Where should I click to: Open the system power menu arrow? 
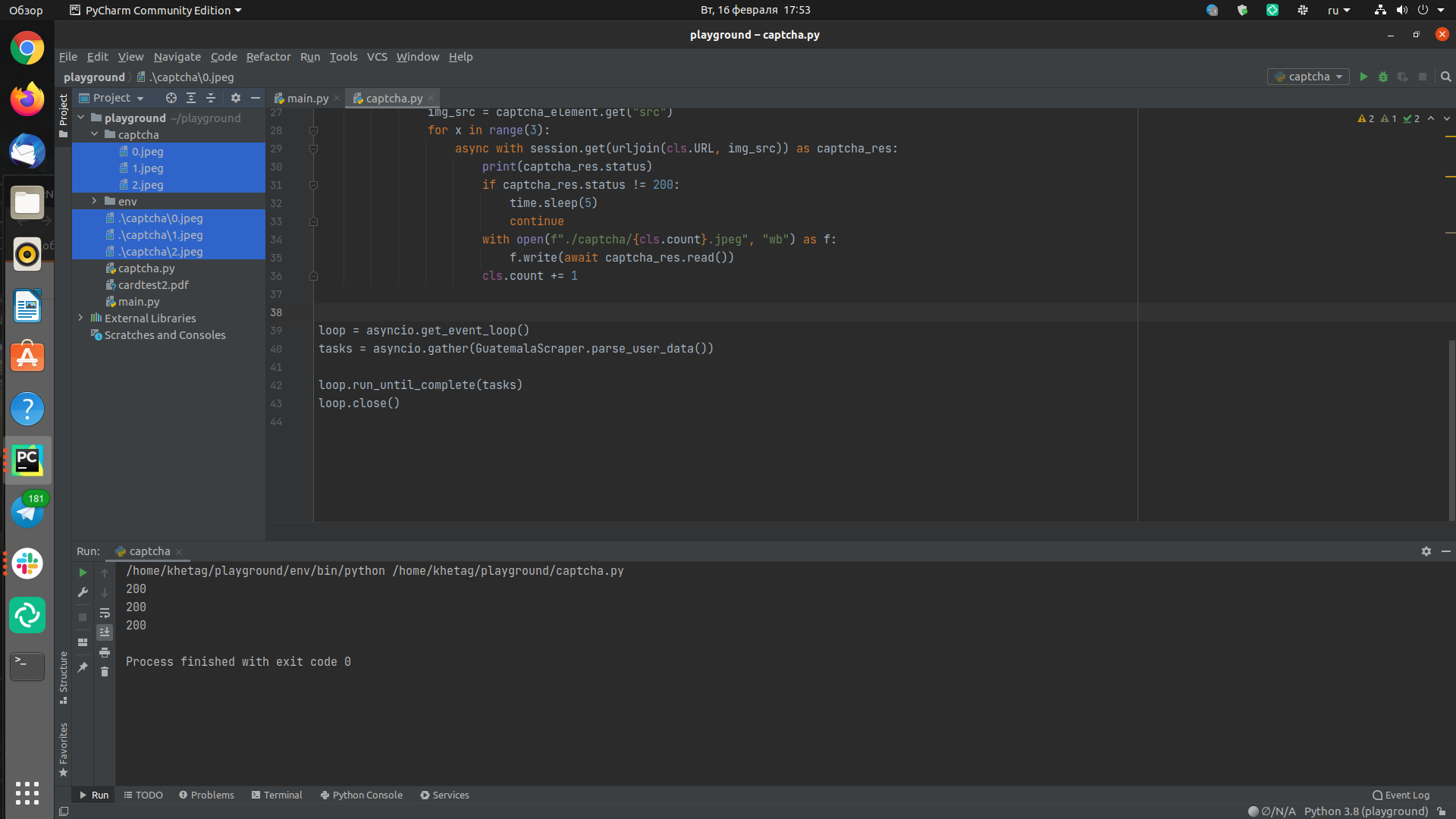[x=1441, y=11]
